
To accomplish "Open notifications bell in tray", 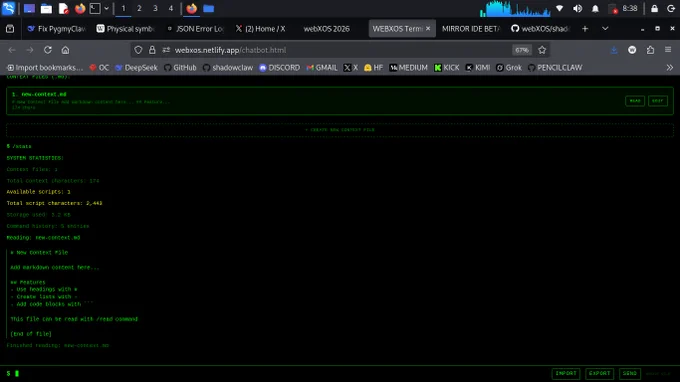I will tap(595, 8).
